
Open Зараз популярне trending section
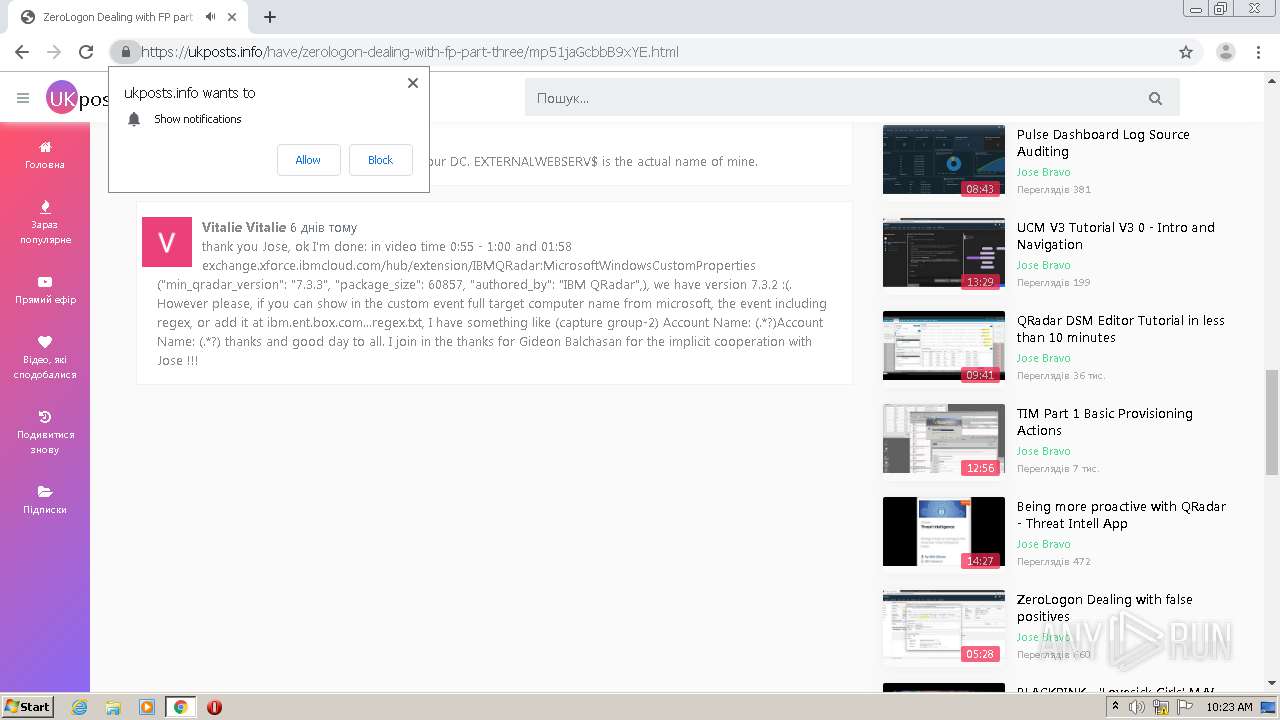click(x=45, y=222)
